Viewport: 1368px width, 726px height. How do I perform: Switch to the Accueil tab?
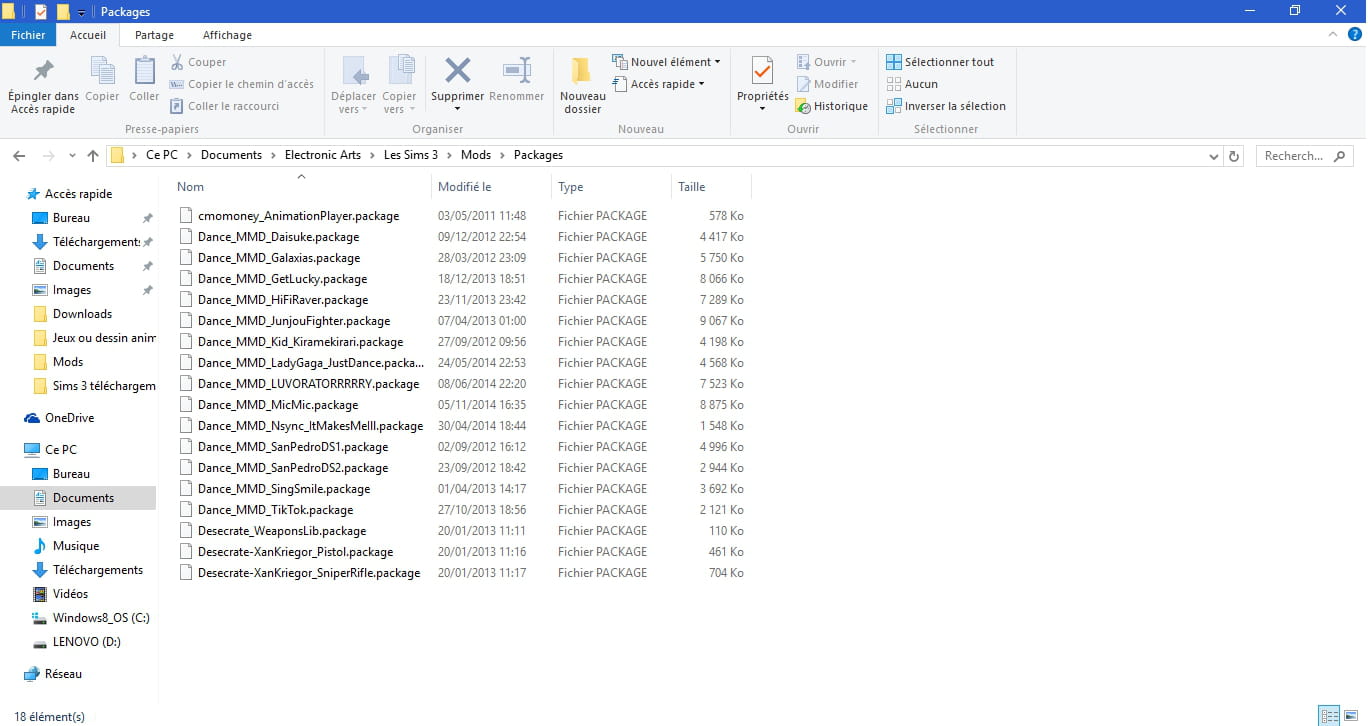coord(88,35)
